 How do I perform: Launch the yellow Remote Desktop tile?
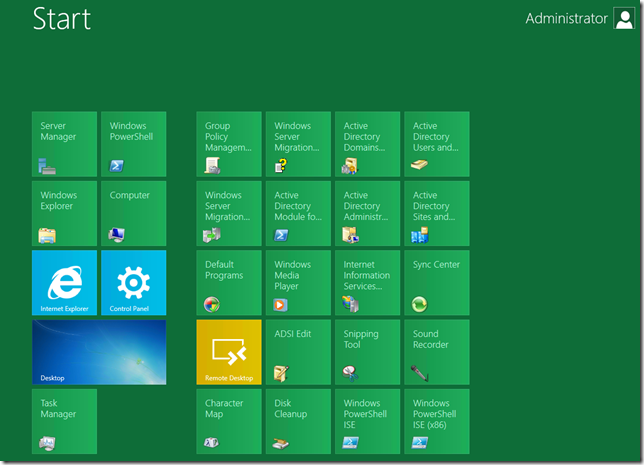tap(229, 352)
